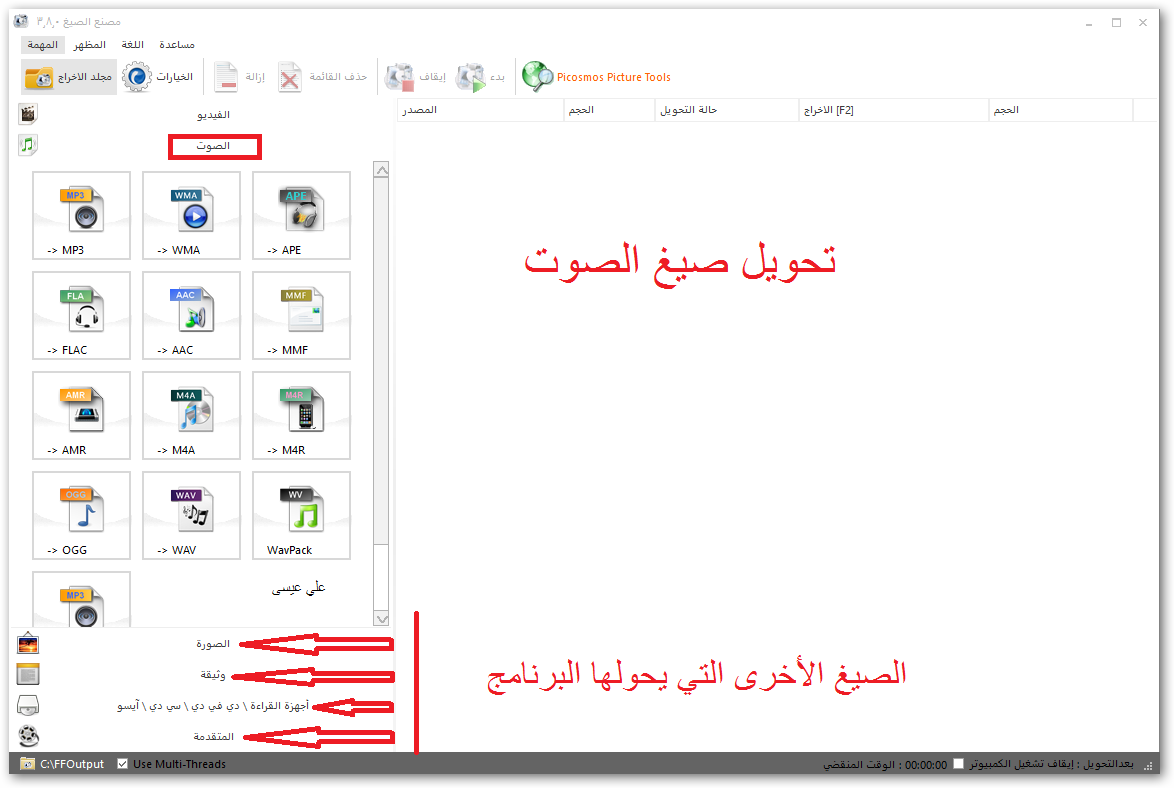Click the WavPack format icon
The height and width of the screenshot is (788, 1174).
[301, 515]
